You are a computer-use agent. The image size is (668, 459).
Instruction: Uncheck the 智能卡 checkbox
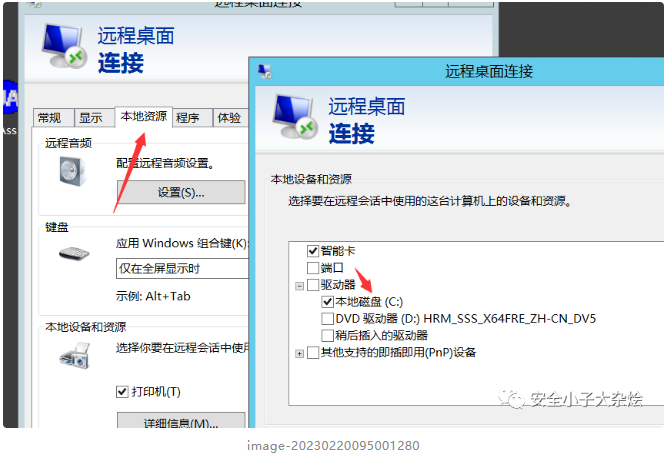tap(313, 251)
